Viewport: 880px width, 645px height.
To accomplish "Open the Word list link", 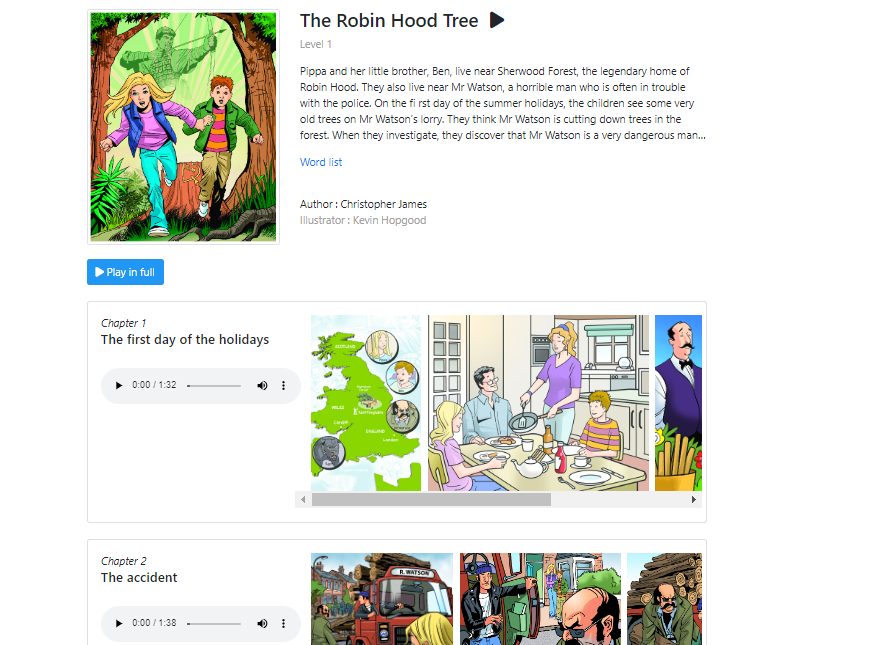I will [x=320, y=162].
